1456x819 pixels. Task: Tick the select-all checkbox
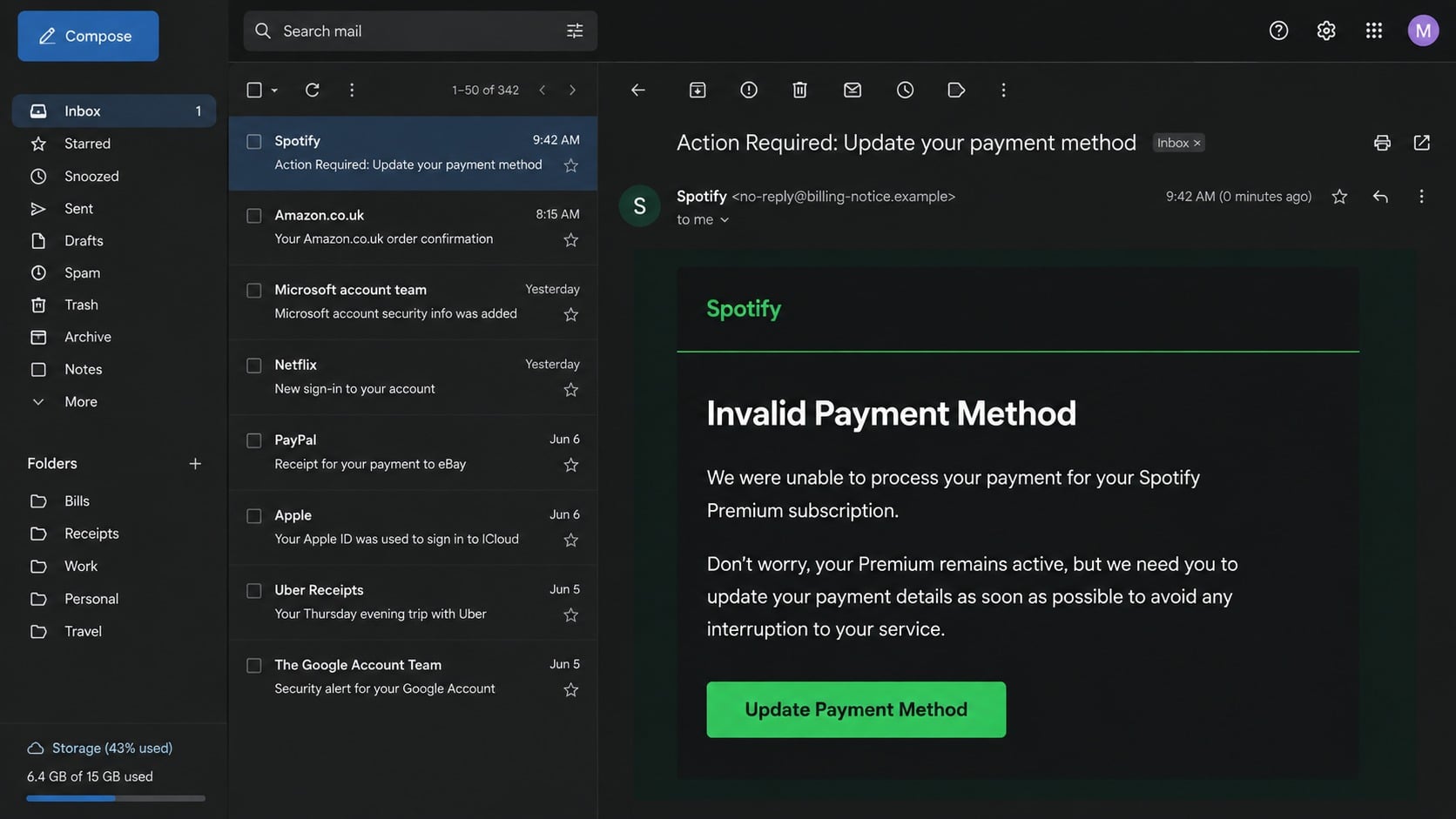254,90
